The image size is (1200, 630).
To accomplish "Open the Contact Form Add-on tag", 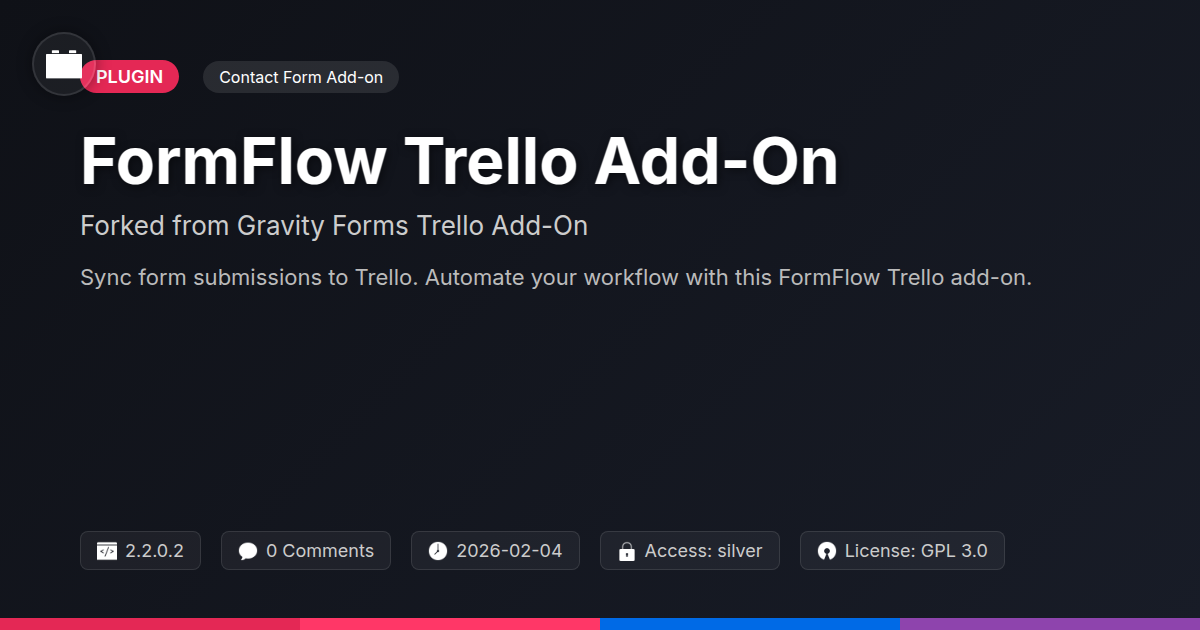I will point(301,77).
